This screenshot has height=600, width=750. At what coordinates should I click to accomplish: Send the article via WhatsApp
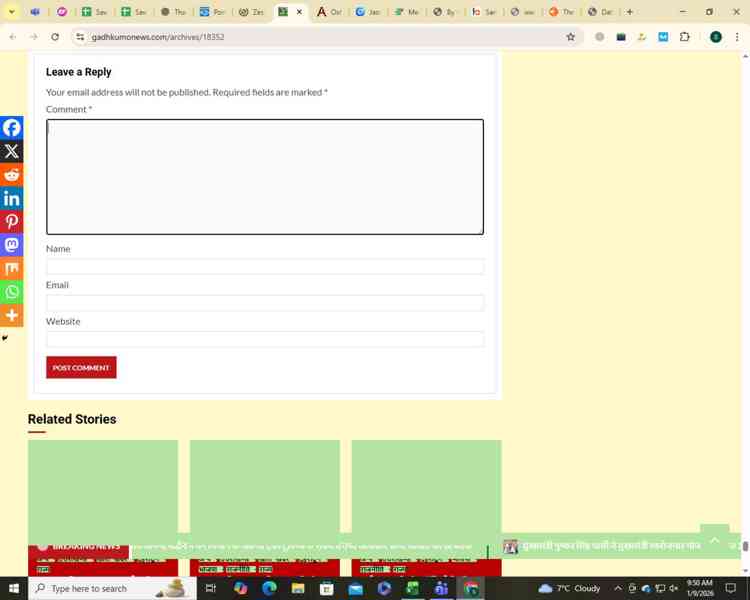(x=12, y=292)
